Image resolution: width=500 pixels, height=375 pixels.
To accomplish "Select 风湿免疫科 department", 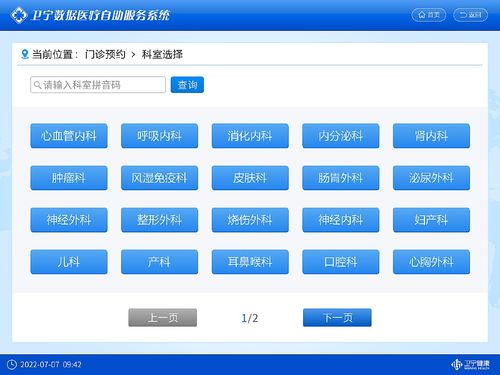I will tap(160, 178).
